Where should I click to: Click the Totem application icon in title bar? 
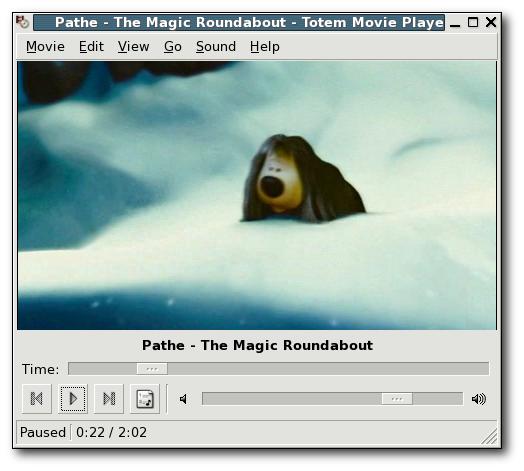coord(23,22)
